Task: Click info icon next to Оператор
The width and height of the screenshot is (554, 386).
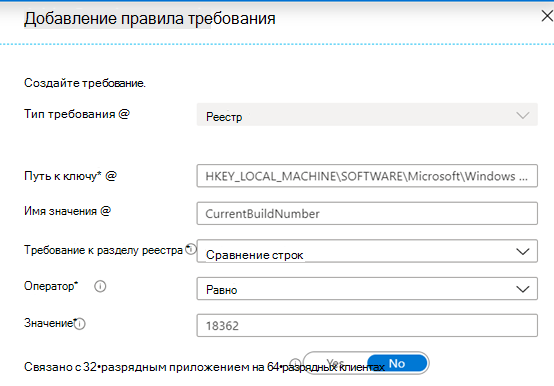Action: pyautogui.click(x=100, y=286)
